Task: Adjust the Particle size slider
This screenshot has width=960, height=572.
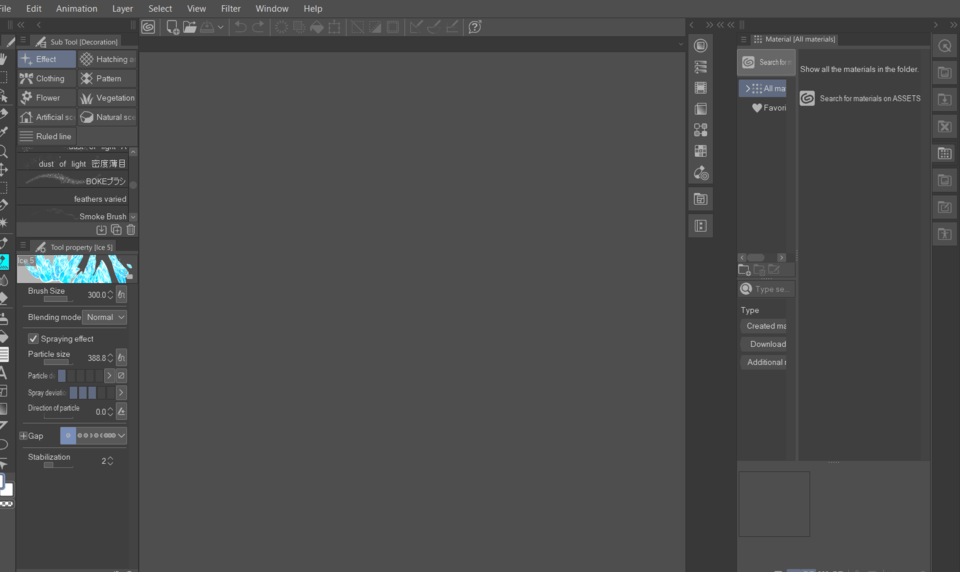Action: 56,363
